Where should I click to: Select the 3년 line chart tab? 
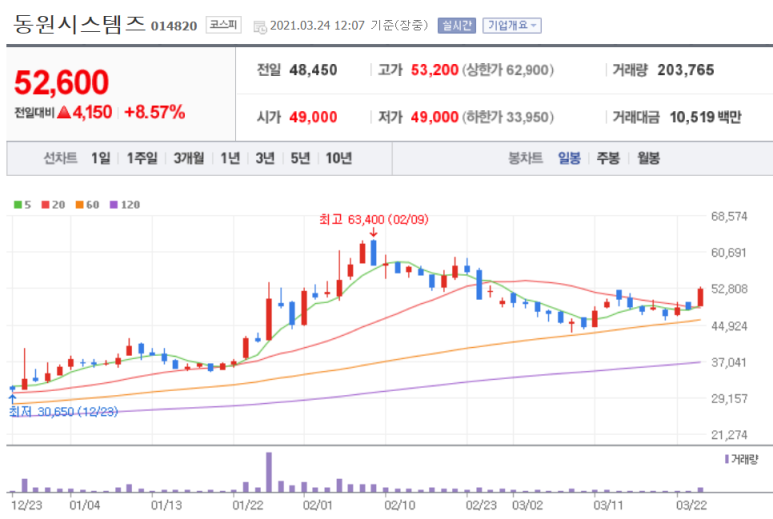click(x=265, y=158)
